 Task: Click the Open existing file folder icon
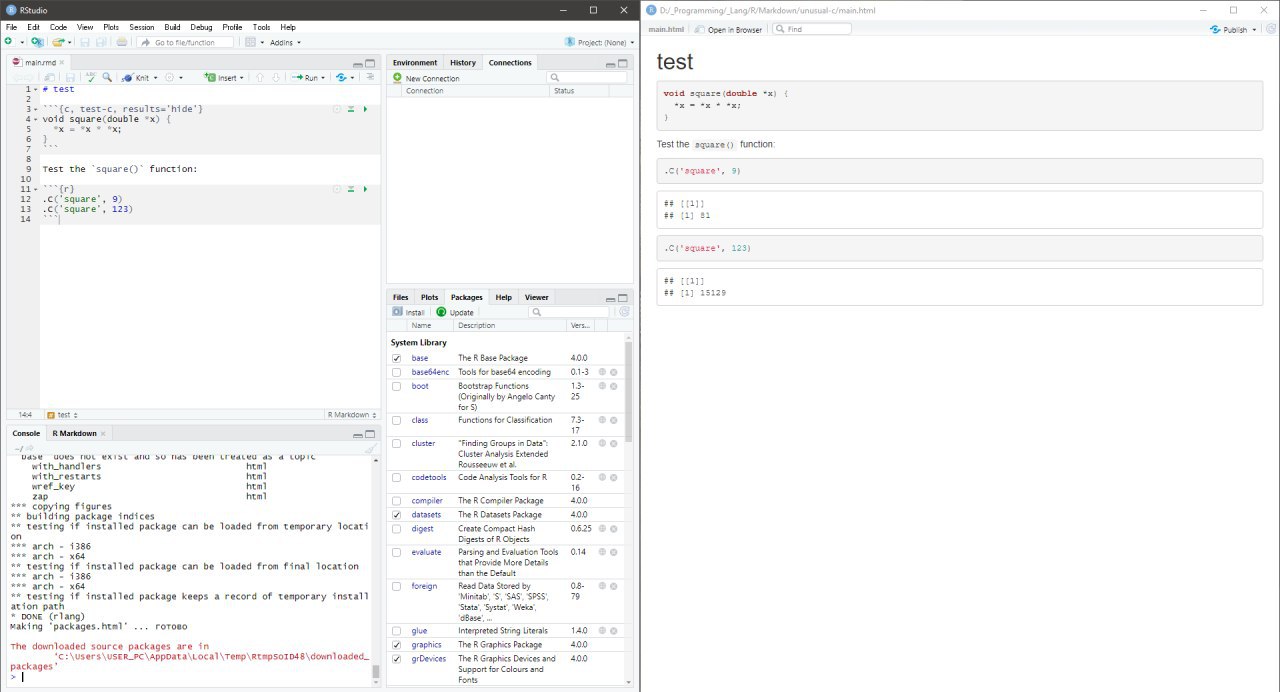(59, 42)
